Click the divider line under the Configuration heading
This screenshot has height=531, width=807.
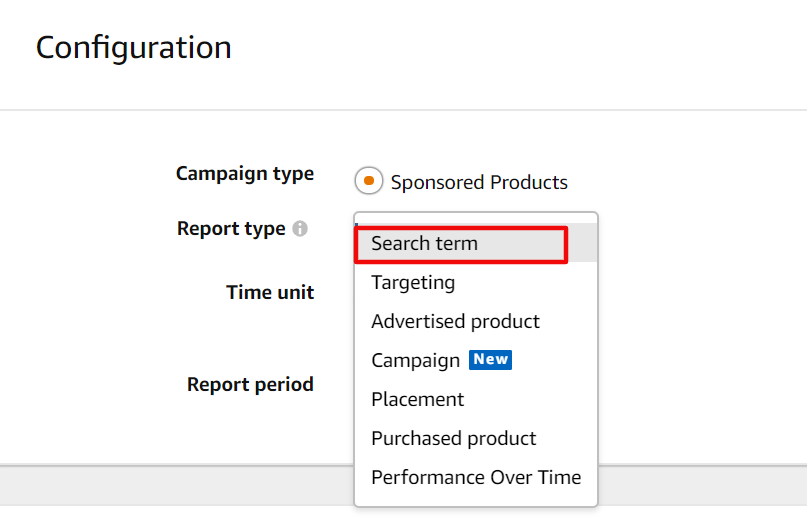(404, 110)
